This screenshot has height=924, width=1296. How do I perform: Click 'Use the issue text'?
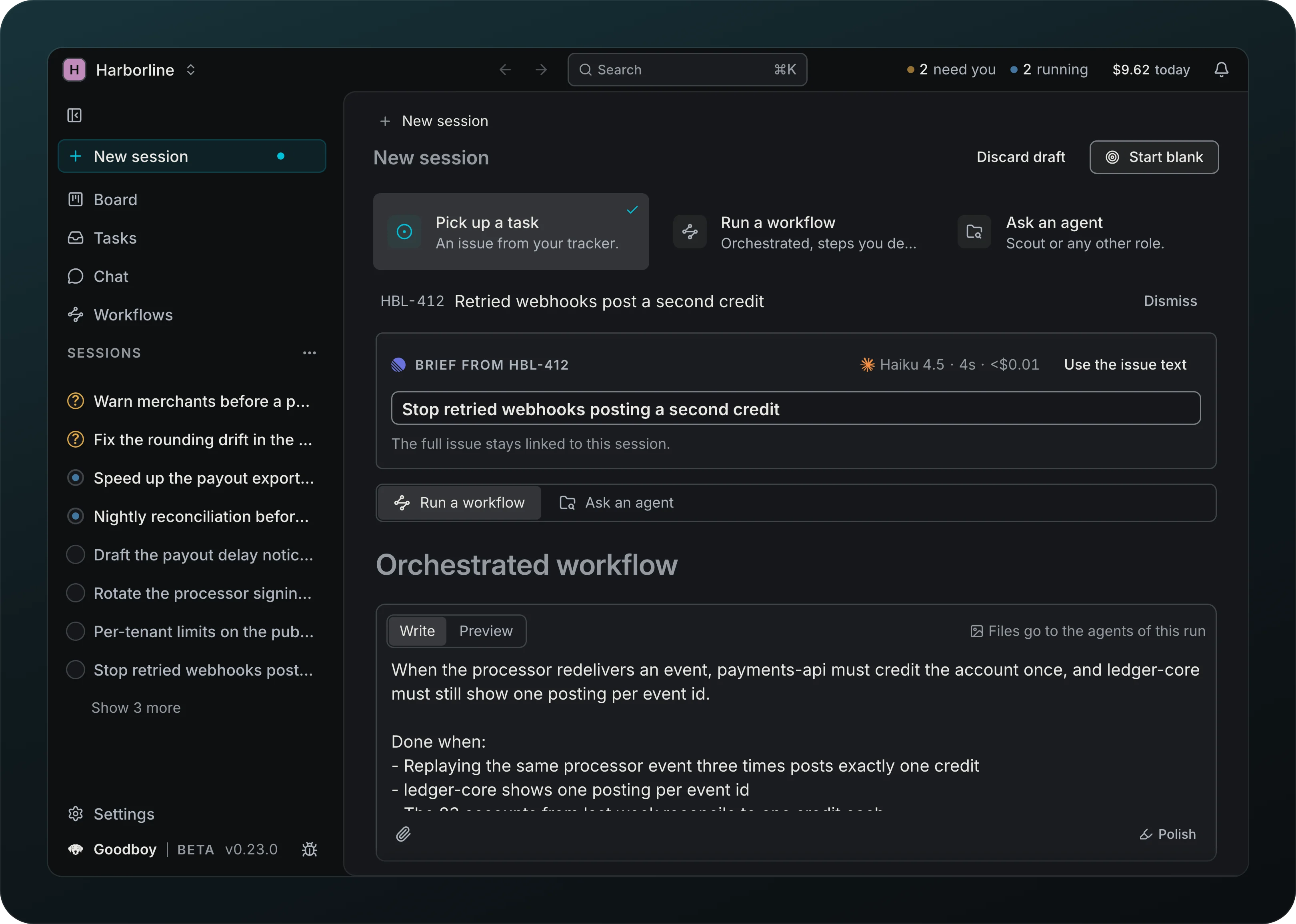tap(1125, 365)
